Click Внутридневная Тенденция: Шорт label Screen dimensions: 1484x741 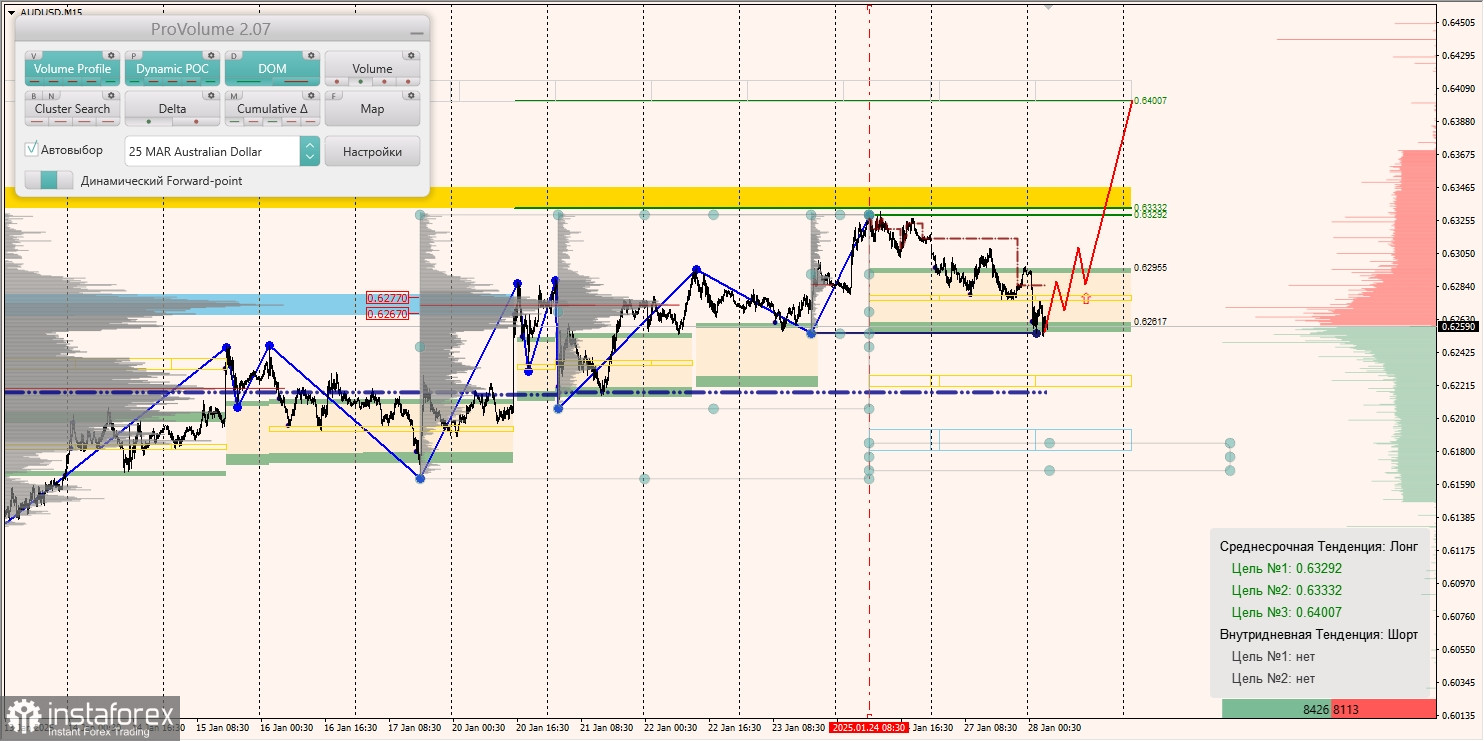pos(1318,634)
